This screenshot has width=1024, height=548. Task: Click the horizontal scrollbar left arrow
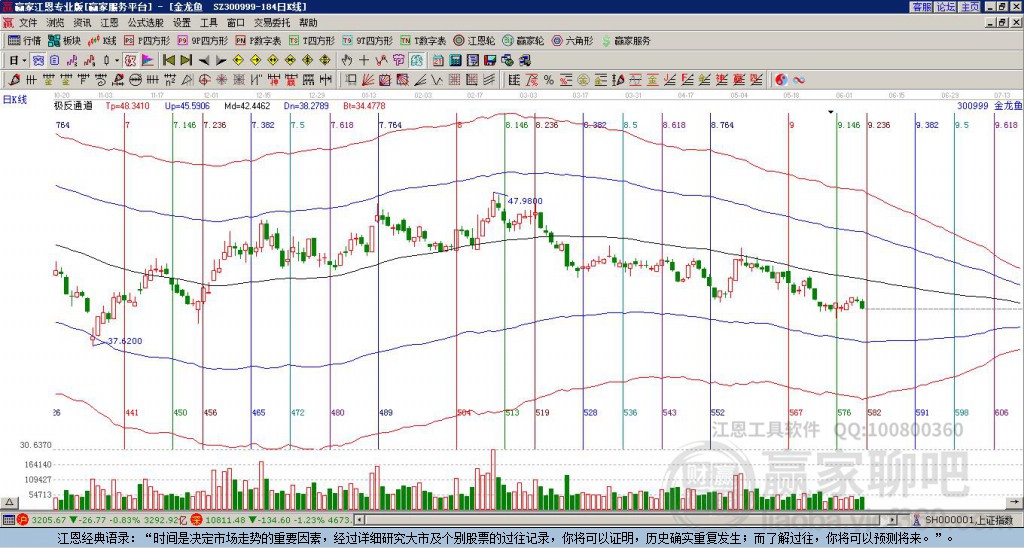click(359, 521)
